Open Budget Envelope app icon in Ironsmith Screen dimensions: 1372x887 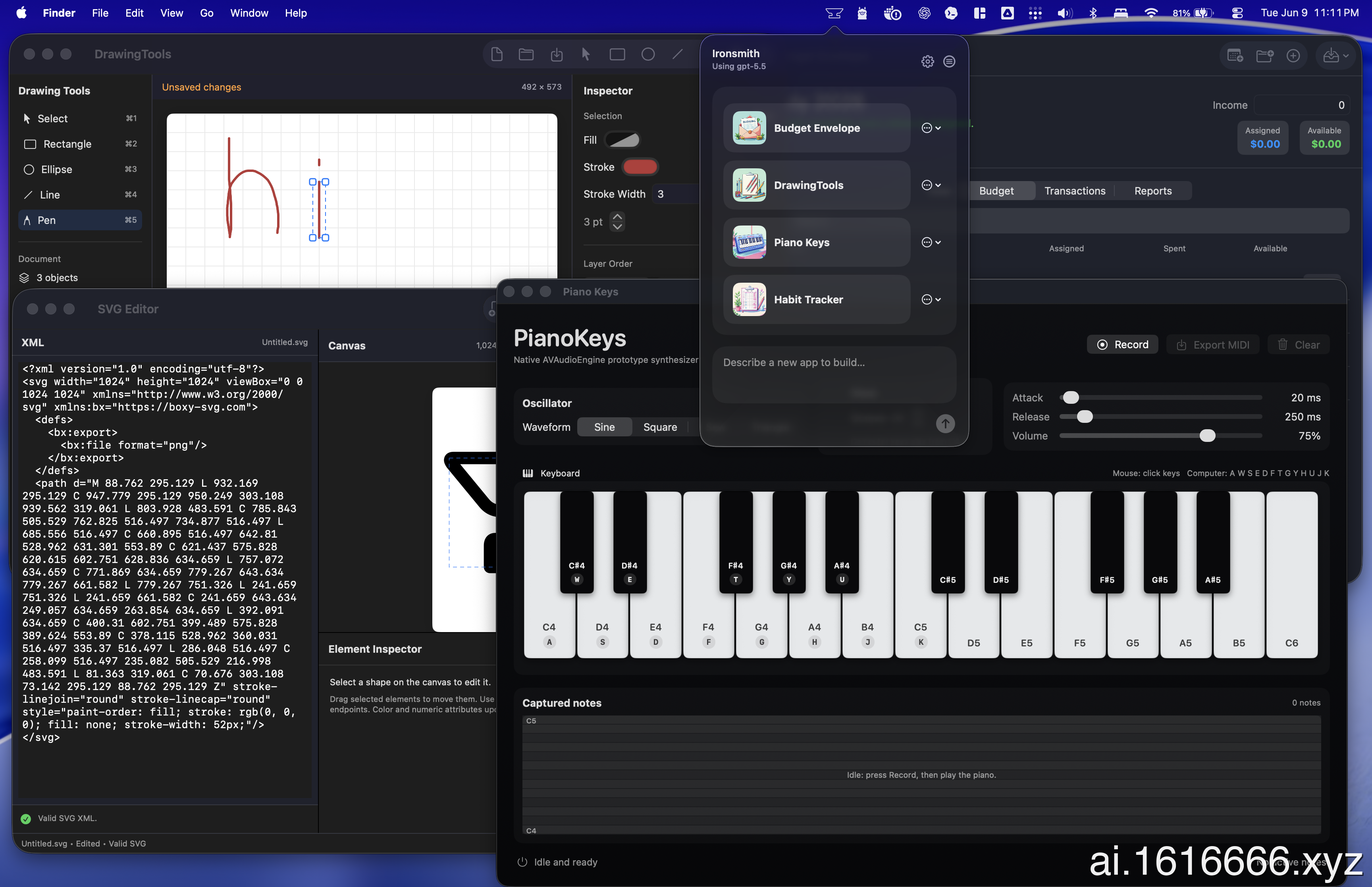point(749,128)
